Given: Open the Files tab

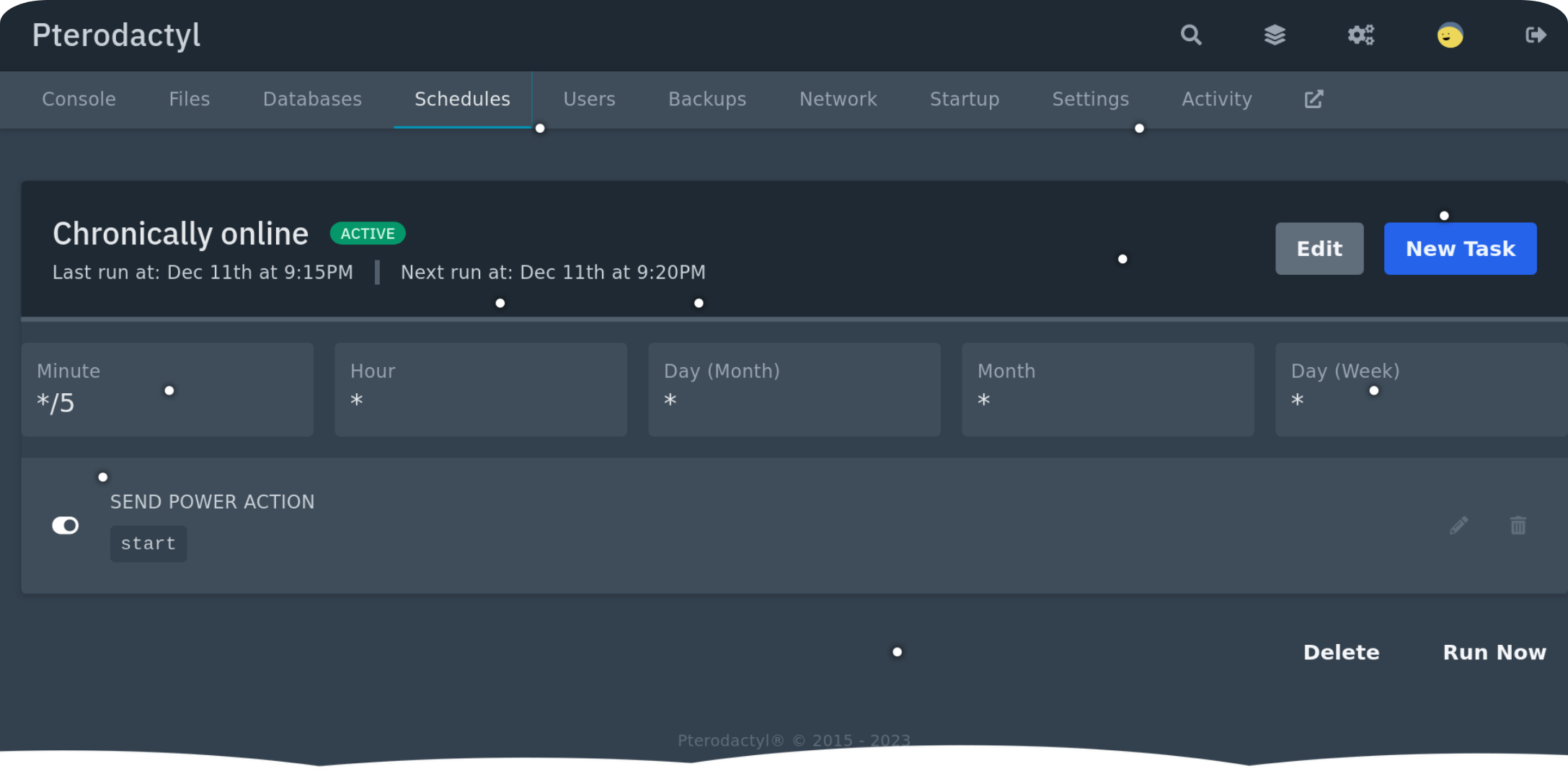Looking at the screenshot, I should [189, 99].
